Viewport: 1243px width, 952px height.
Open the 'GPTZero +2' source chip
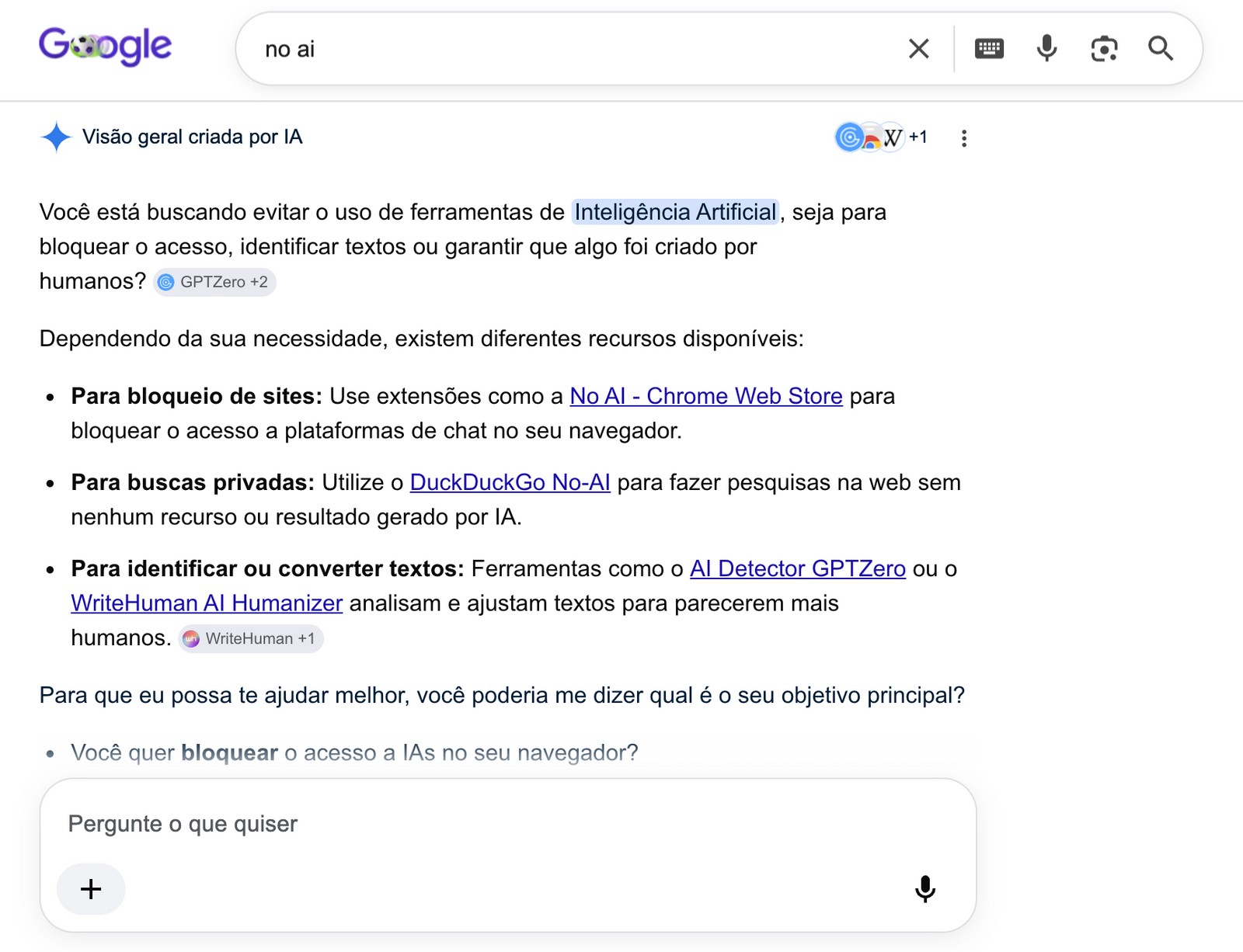coord(214,282)
